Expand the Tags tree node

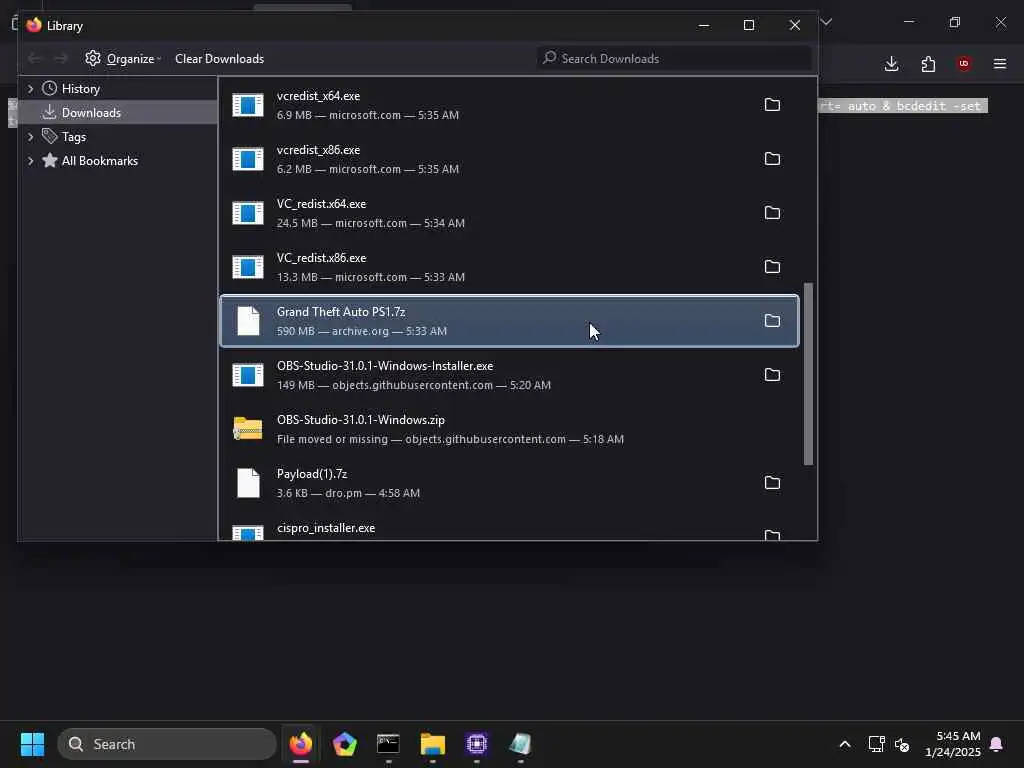pos(30,136)
